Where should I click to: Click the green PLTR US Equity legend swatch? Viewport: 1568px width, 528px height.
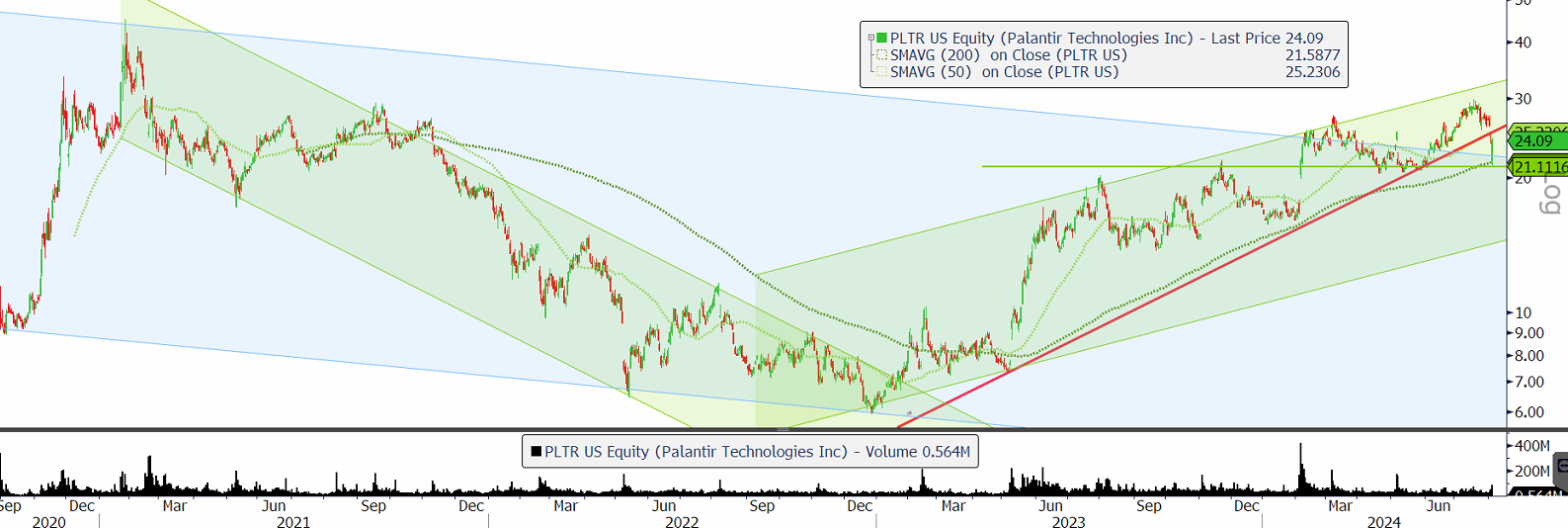(882, 39)
